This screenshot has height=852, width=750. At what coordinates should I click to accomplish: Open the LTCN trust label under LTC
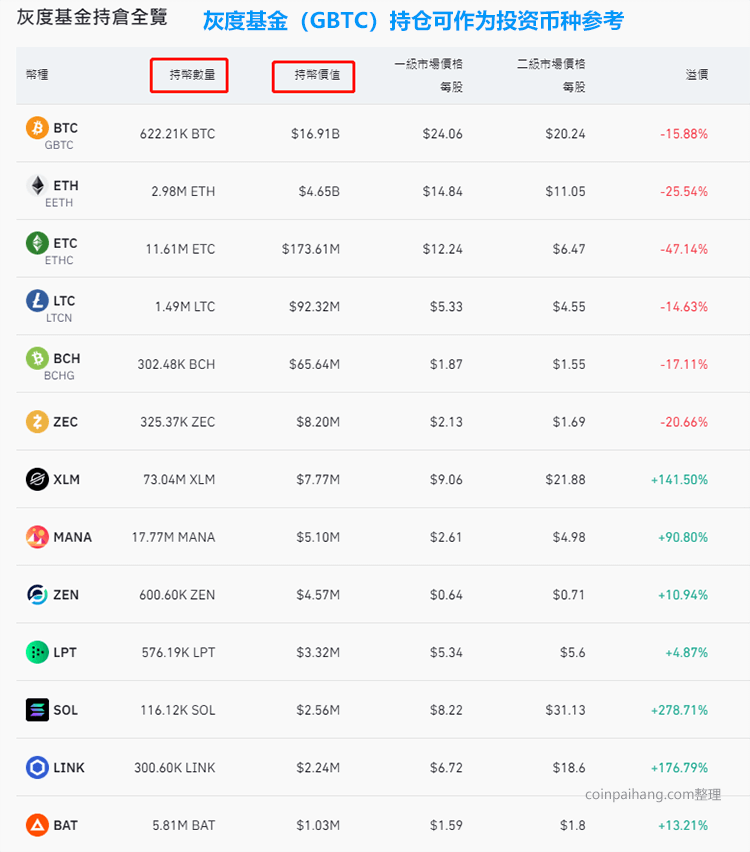coord(59,318)
